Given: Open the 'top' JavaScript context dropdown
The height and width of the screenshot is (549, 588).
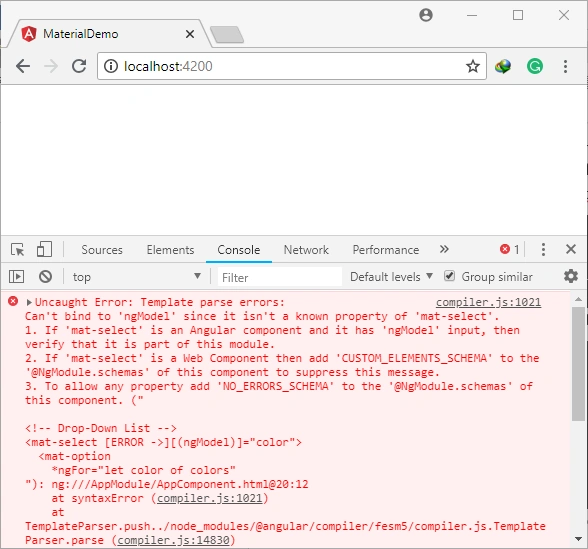Looking at the screenshot, I should (x=137, y=277).
